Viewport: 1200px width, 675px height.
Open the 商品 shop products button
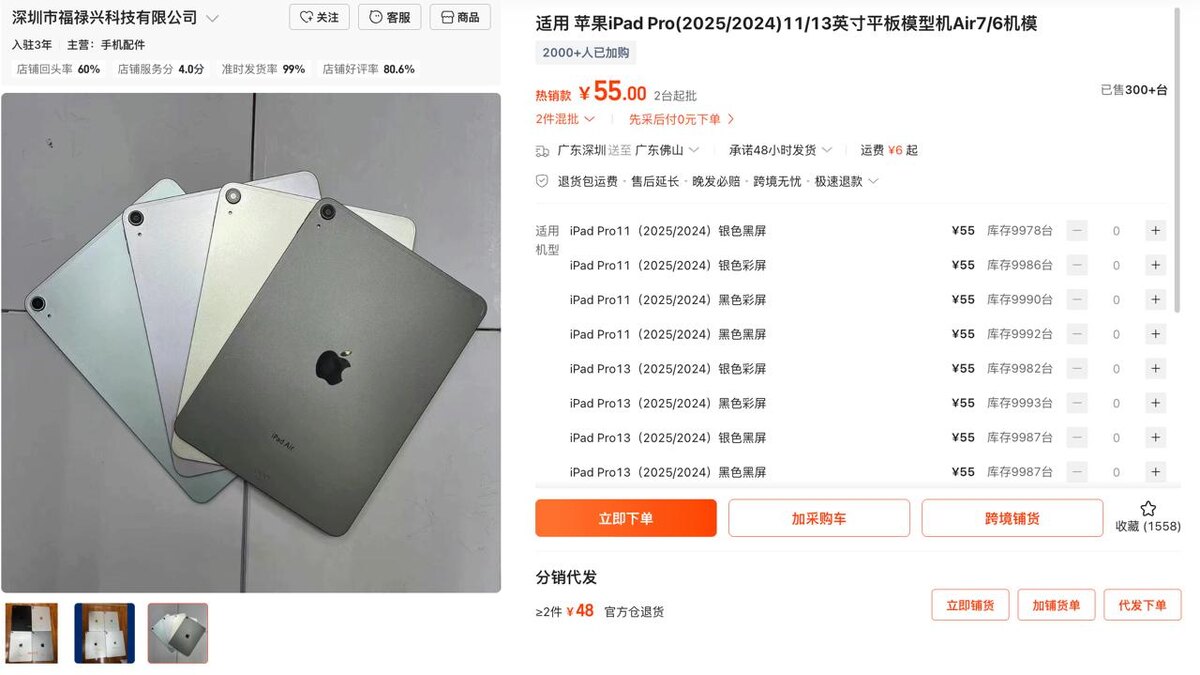460,17
